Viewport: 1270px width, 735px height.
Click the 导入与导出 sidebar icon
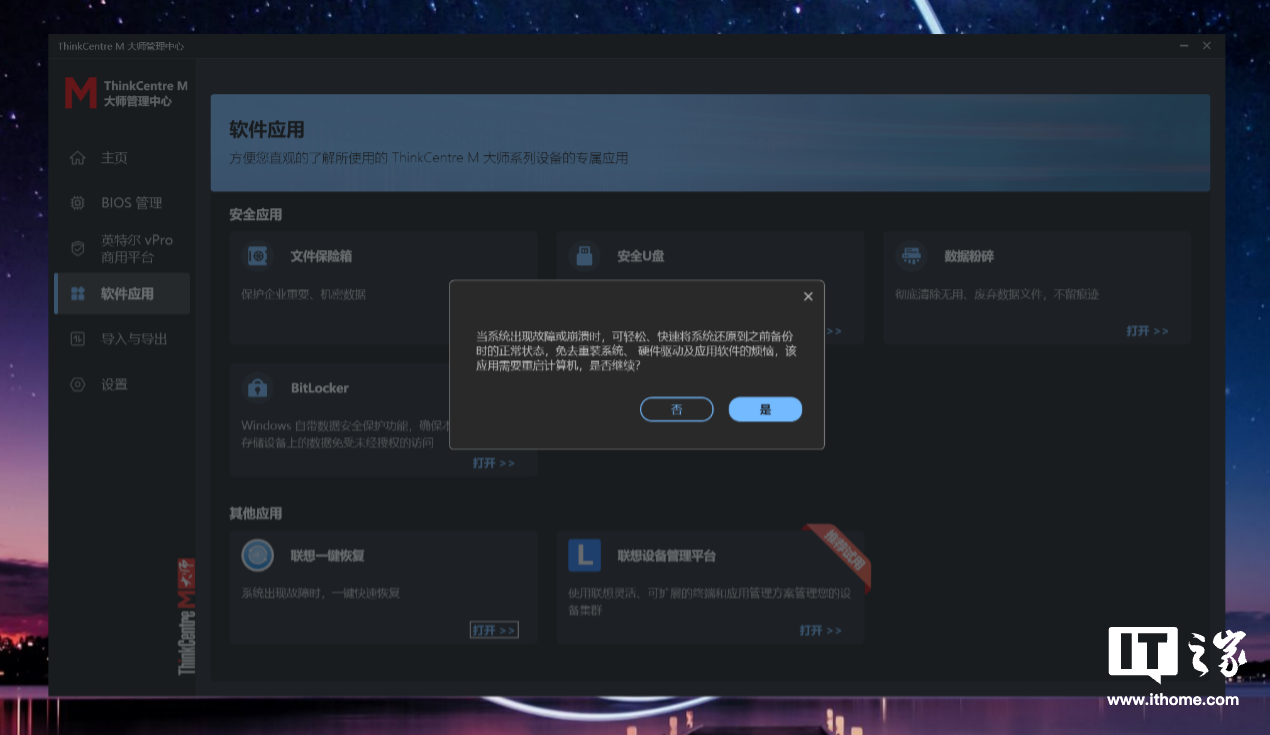coord(78,339)
